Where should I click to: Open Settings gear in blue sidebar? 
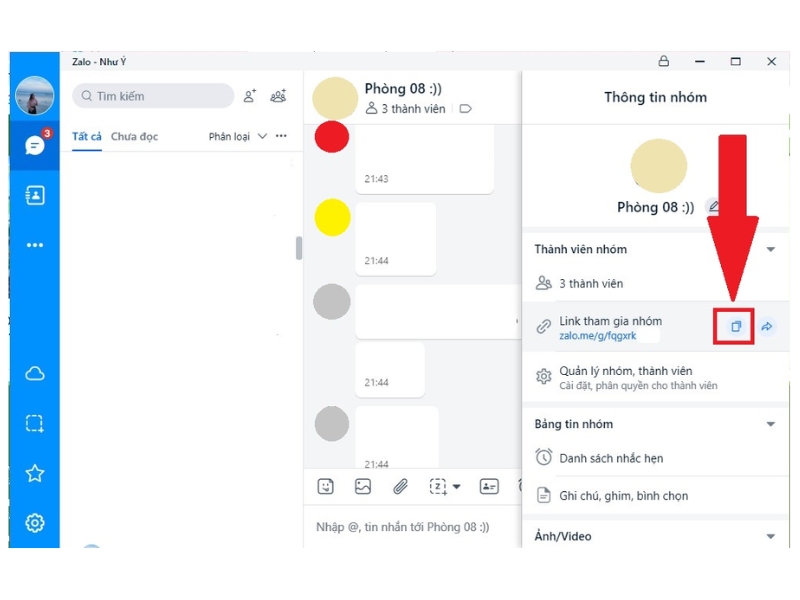tap(35, 523)
